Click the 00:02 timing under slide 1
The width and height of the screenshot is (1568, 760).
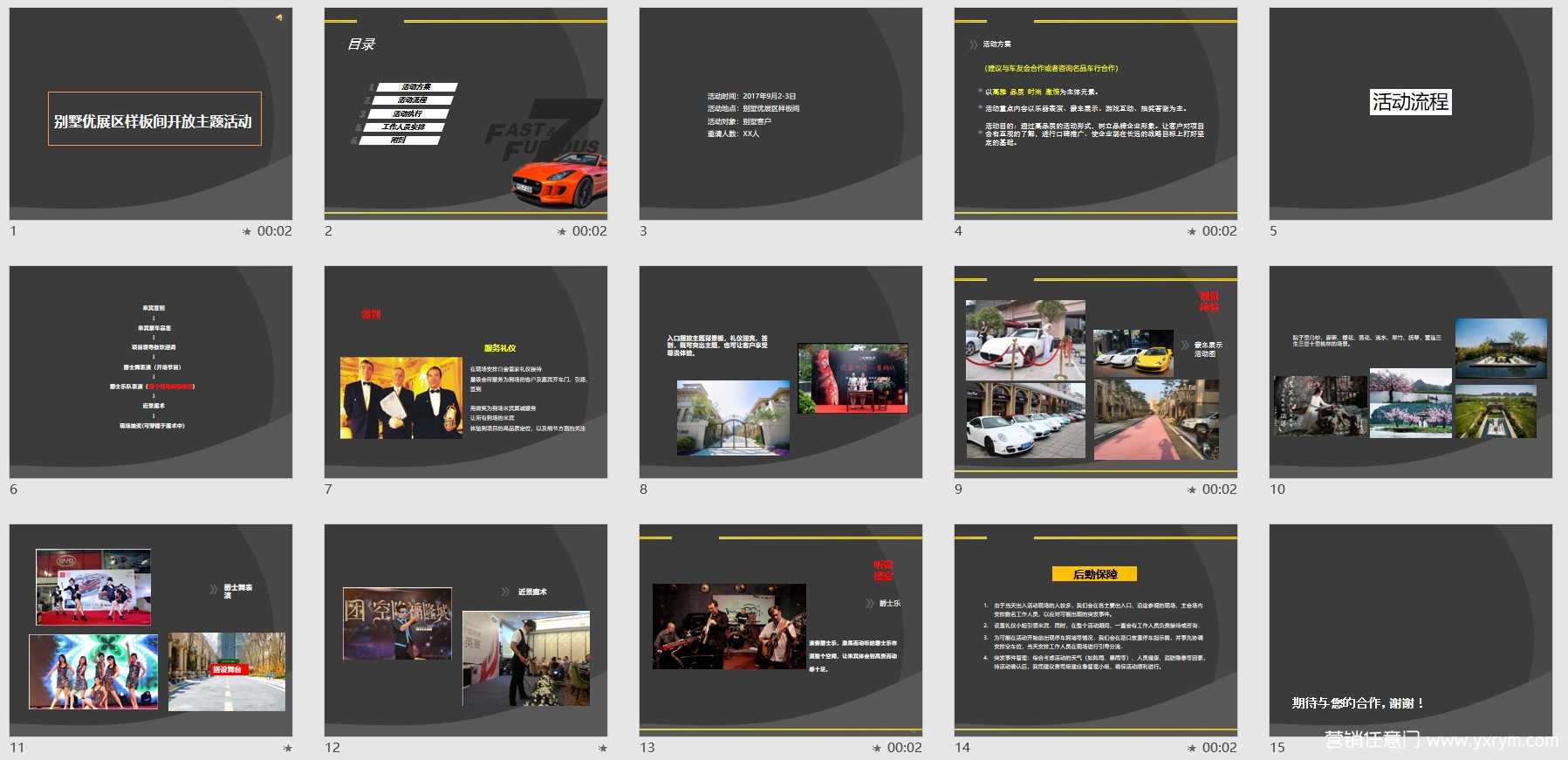pos(275,231)
